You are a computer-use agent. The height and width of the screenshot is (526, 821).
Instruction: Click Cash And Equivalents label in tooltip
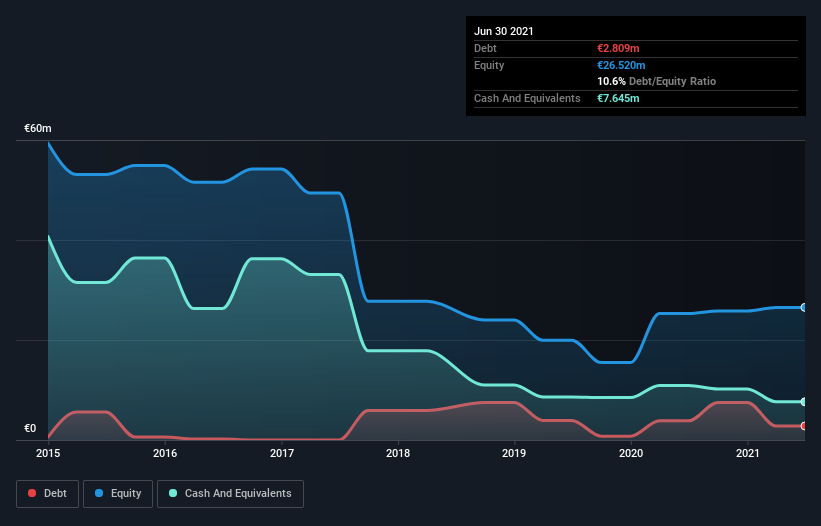(527, 98)
